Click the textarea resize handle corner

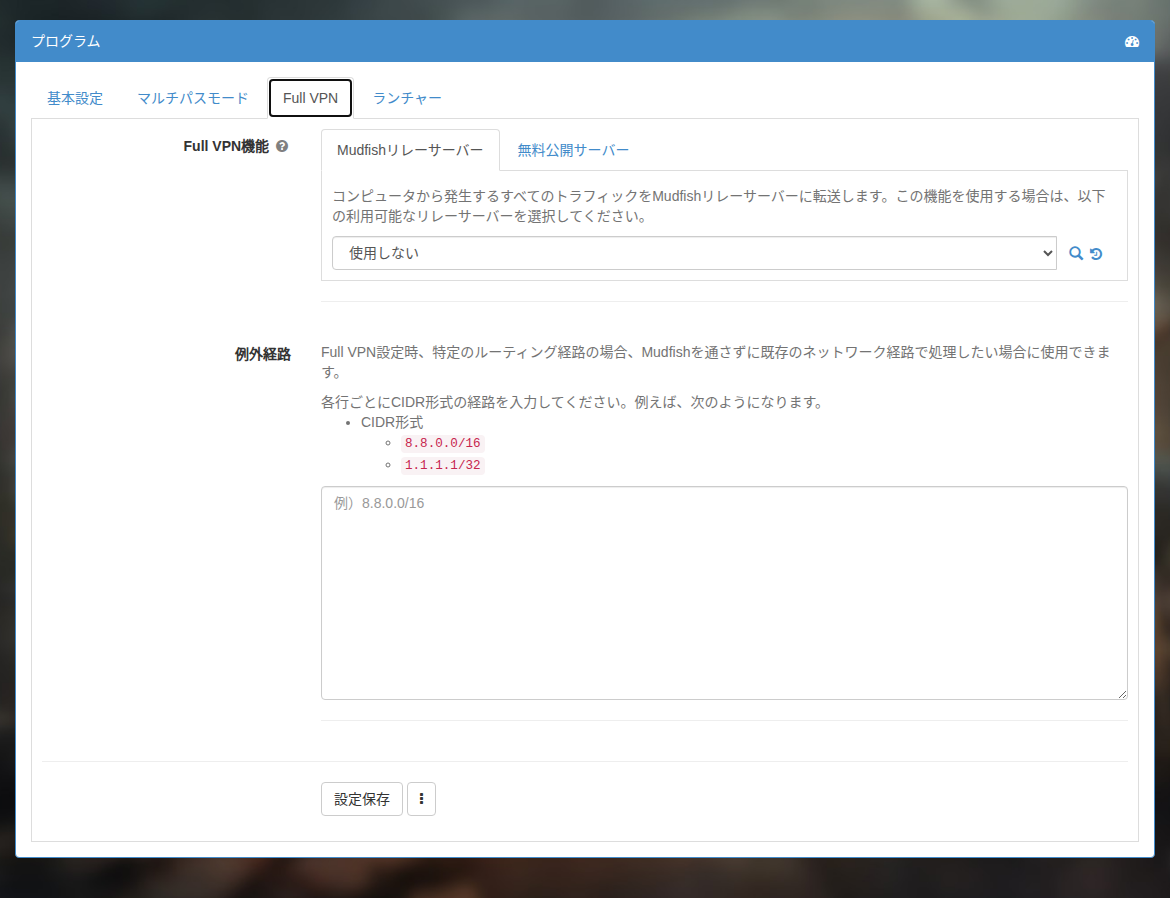point(1122,694)
